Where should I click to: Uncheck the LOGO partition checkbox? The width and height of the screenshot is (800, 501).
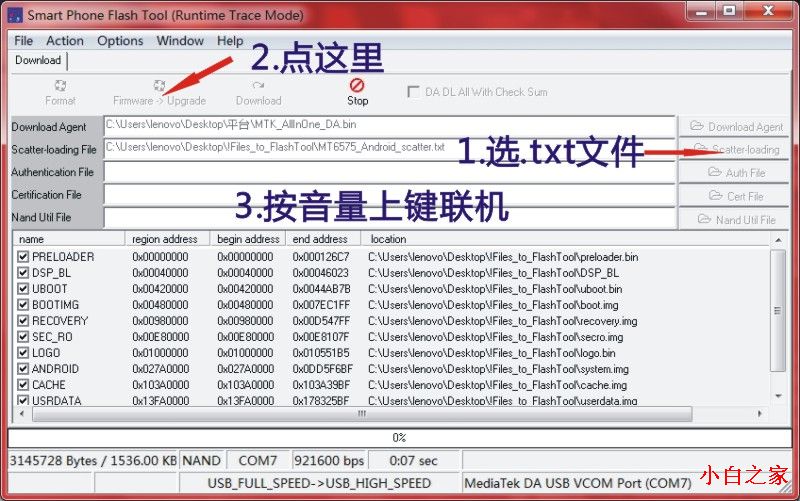pos(23,353)
